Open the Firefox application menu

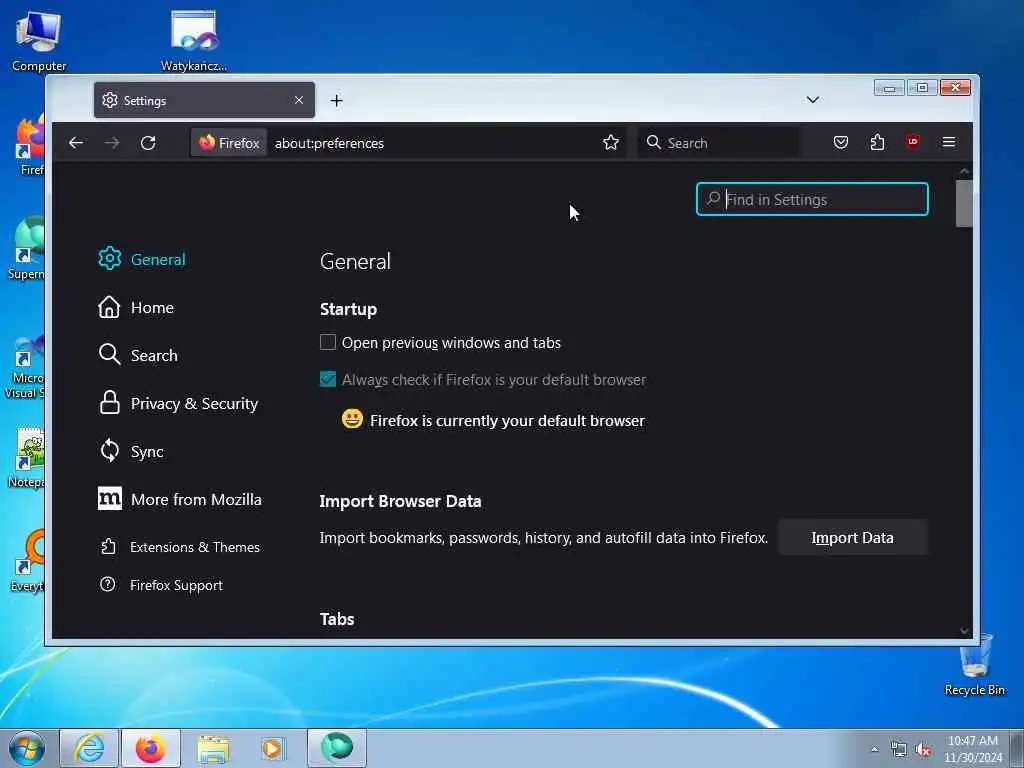949,142
